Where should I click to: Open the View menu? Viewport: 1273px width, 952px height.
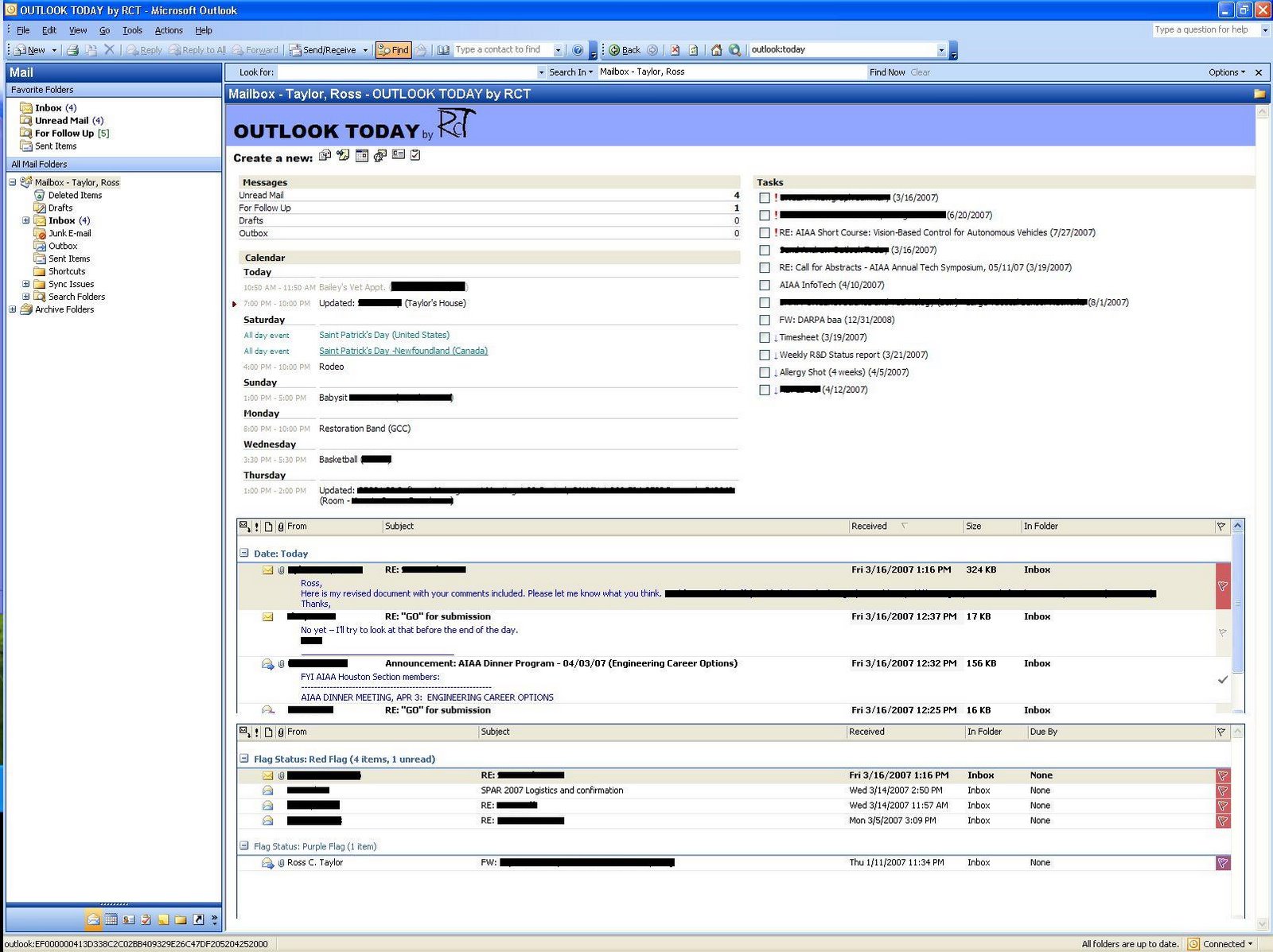coord(78,30)
